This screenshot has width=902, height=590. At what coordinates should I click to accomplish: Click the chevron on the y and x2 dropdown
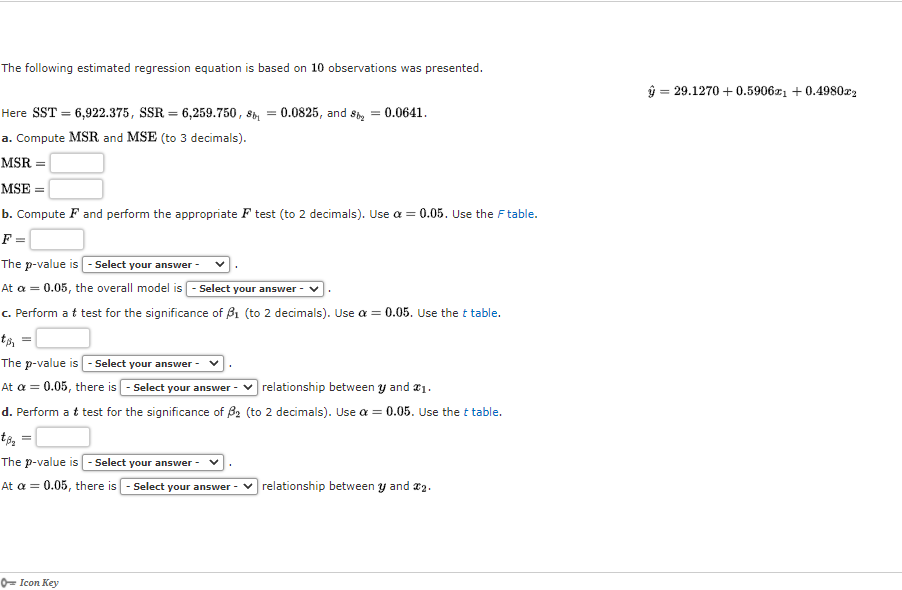250,486
